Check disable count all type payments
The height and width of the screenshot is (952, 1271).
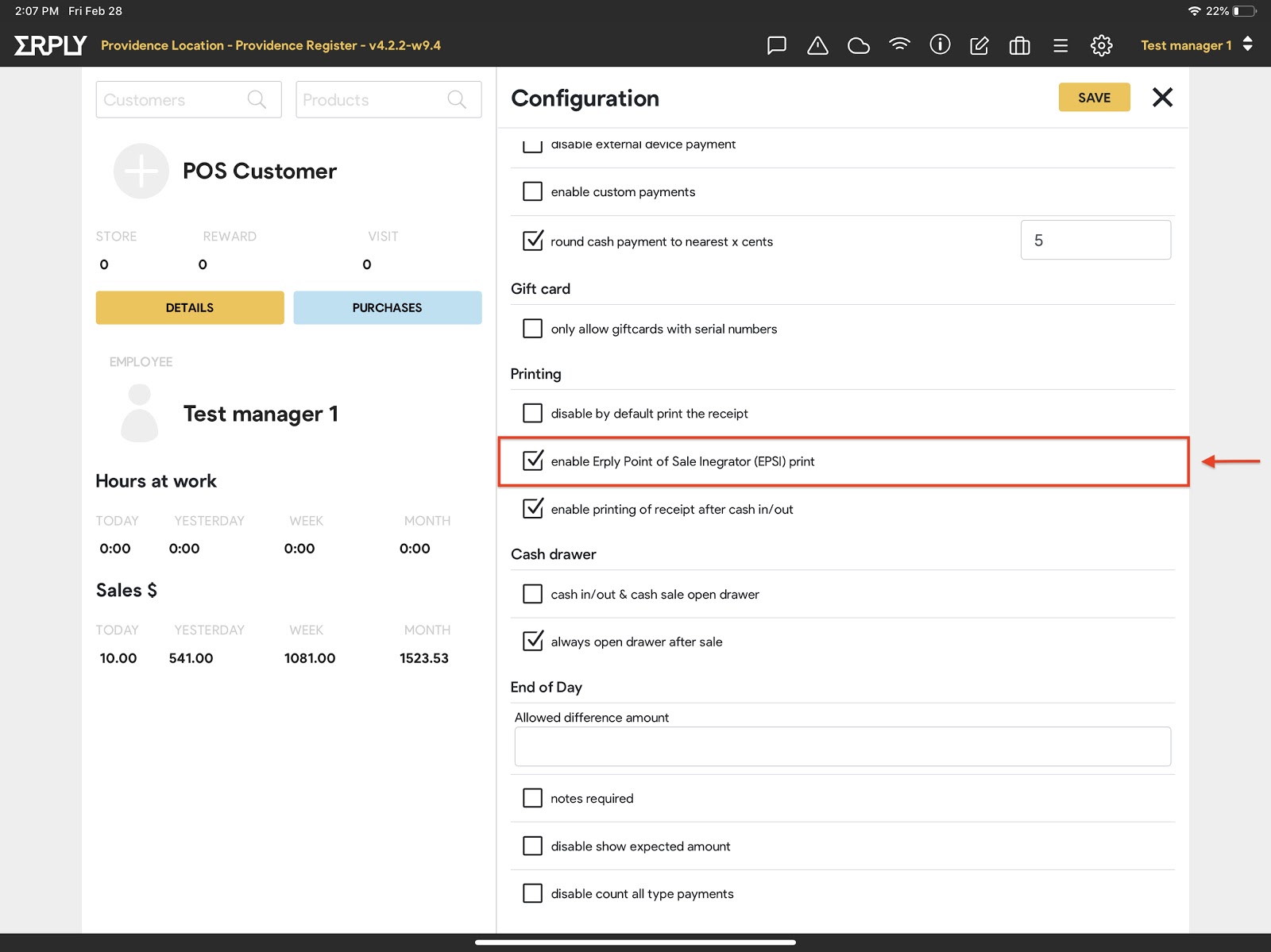tap(532, 893)
